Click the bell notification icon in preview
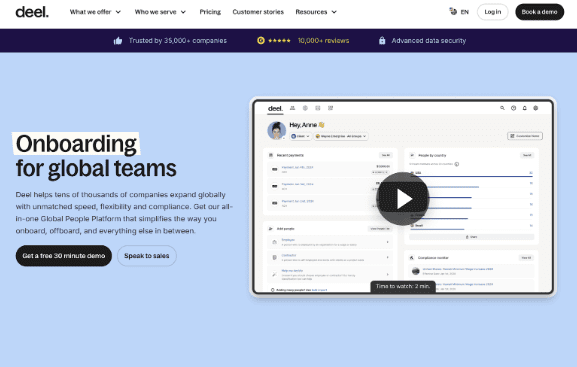 coord(525,108)
